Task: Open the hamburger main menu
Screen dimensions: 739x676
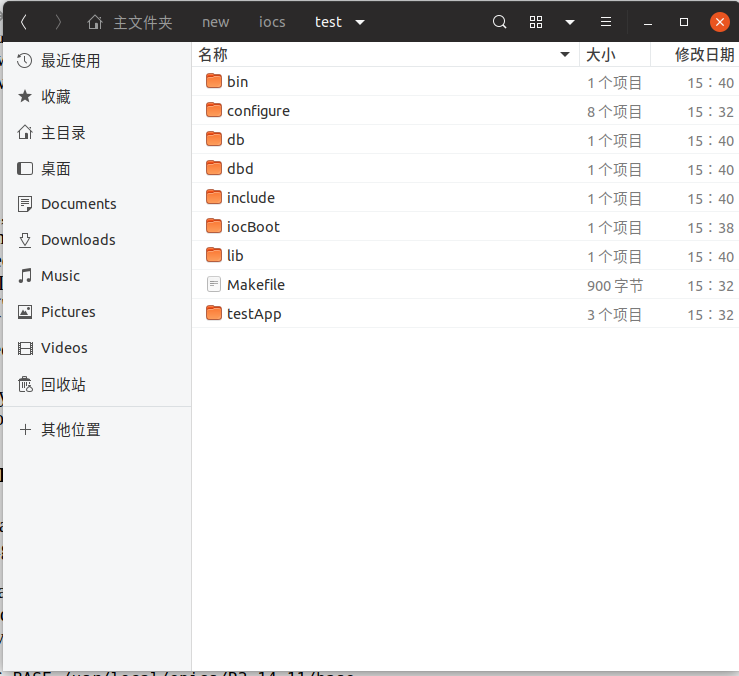Action: pyautogui.click(x=605, y=22)
